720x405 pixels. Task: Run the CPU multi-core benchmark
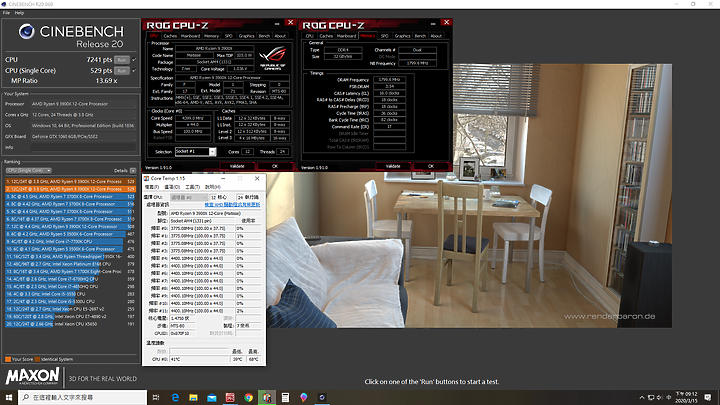pos(122,60)
